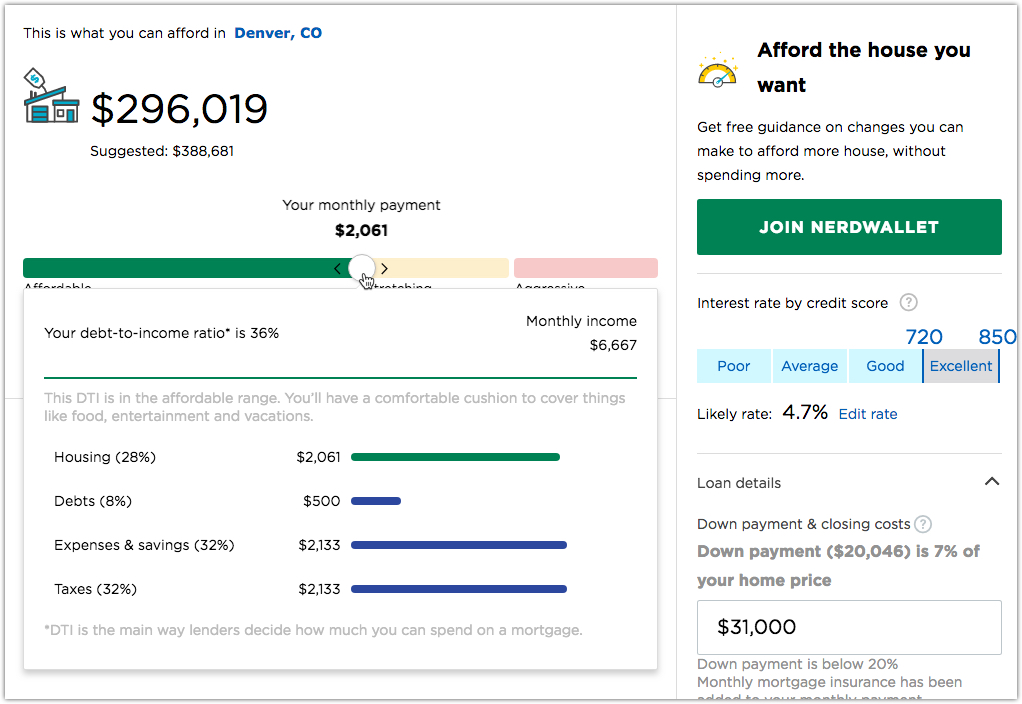The image size is (1022, 704).
Task: Click help icon beside Interest rate by credit score
Action: pyautogui.click(x=908, y=302)
